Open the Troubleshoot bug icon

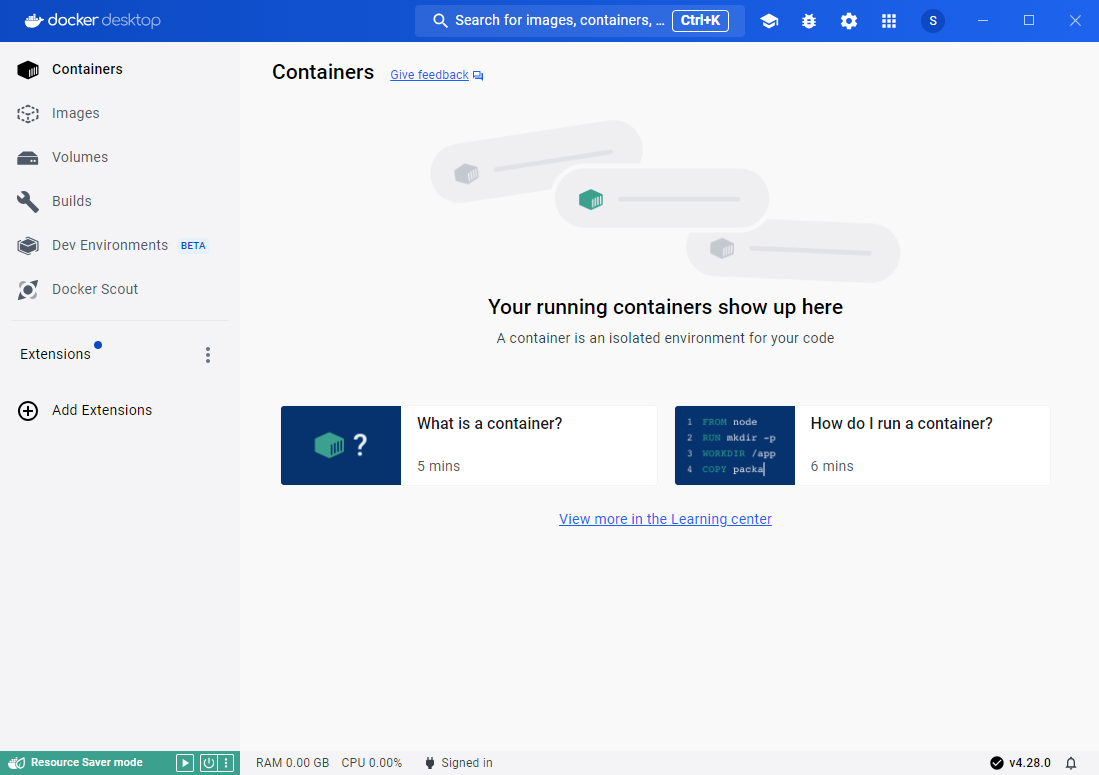(809, 21)
